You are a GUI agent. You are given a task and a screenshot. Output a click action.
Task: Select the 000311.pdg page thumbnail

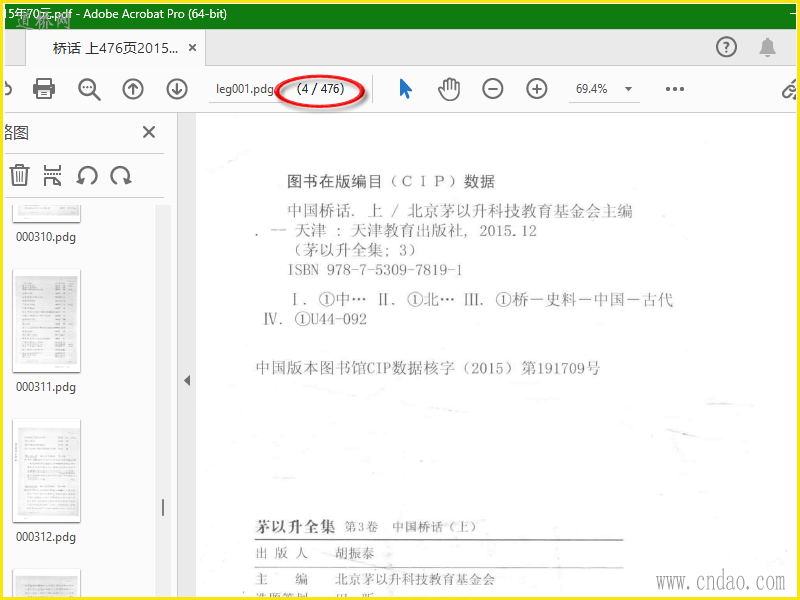46,320
